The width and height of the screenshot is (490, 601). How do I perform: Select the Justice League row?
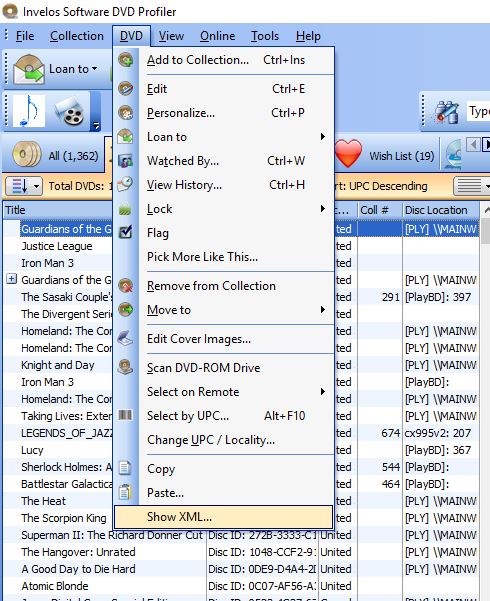coord(57,246)
